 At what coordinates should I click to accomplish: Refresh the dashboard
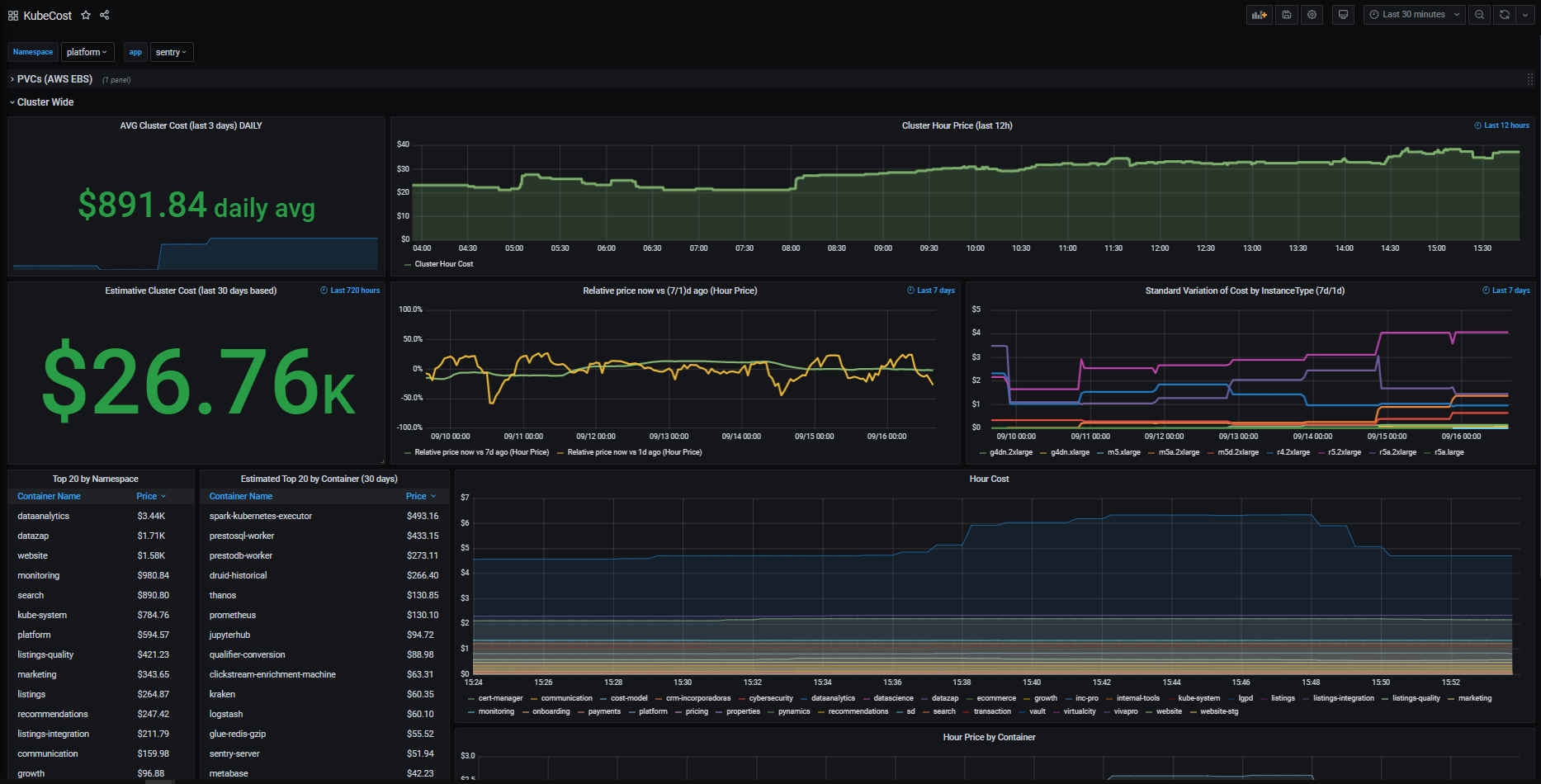click(x=1505, y=15)
